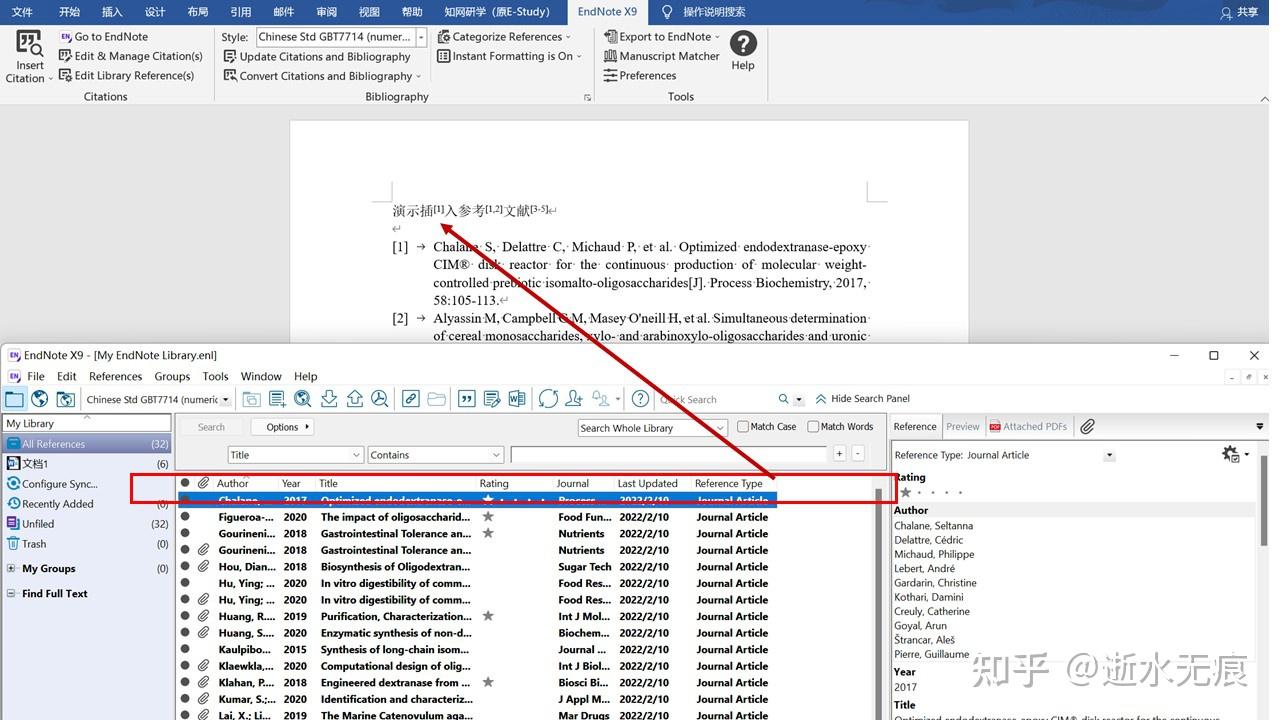This screenshot has height=720, width=1280.
Task: Open the Window menu in EndNote
Action: 261,376
